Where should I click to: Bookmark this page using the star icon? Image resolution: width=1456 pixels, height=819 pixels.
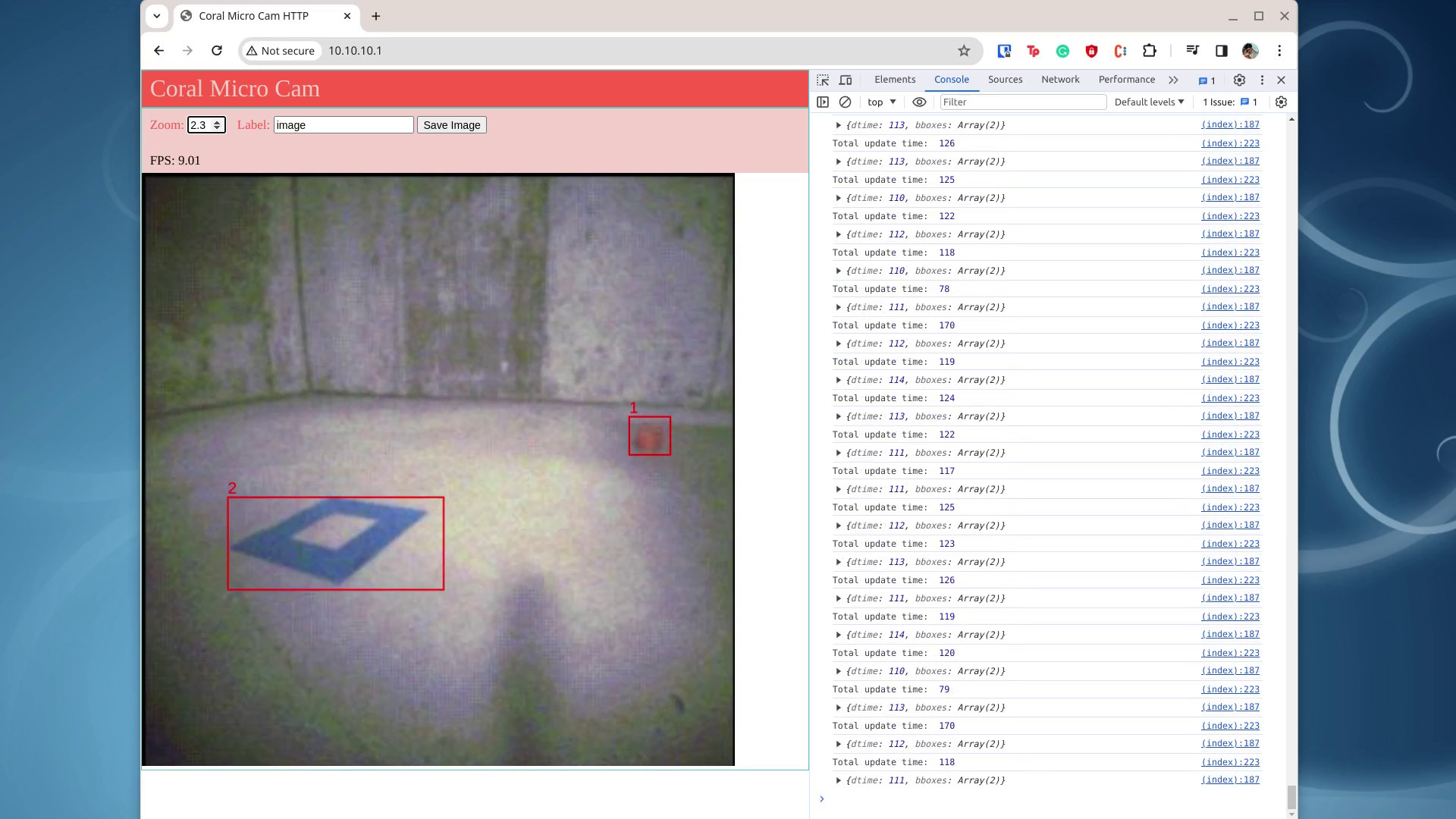tap(963, 51)
